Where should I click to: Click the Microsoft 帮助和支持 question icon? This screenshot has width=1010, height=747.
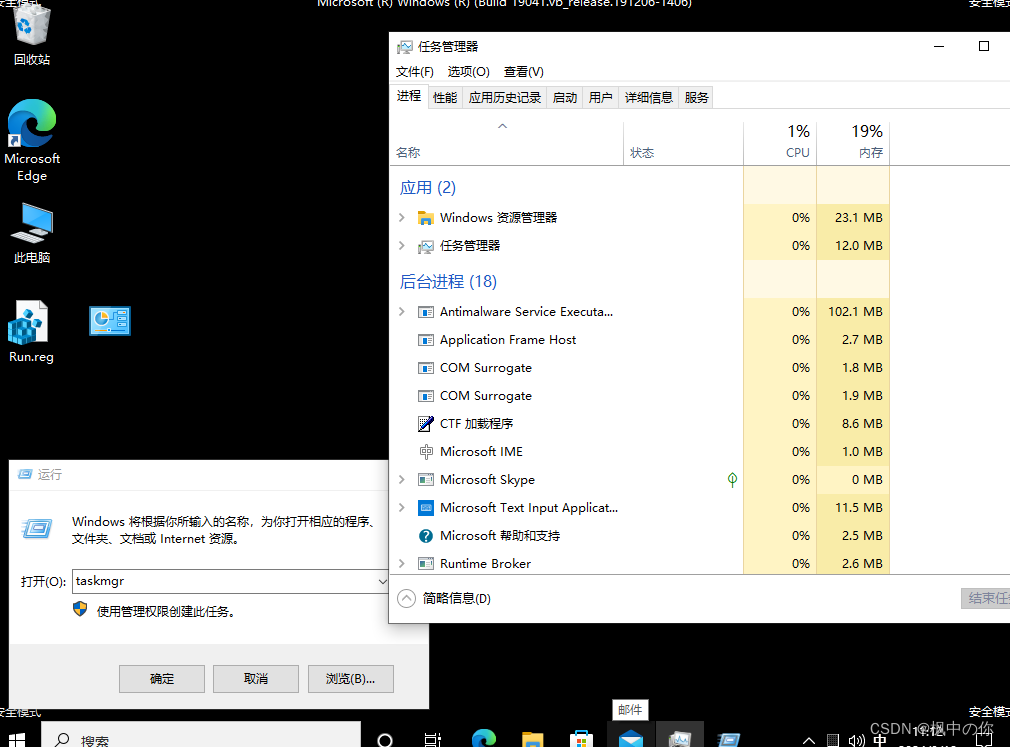(426, 536)
